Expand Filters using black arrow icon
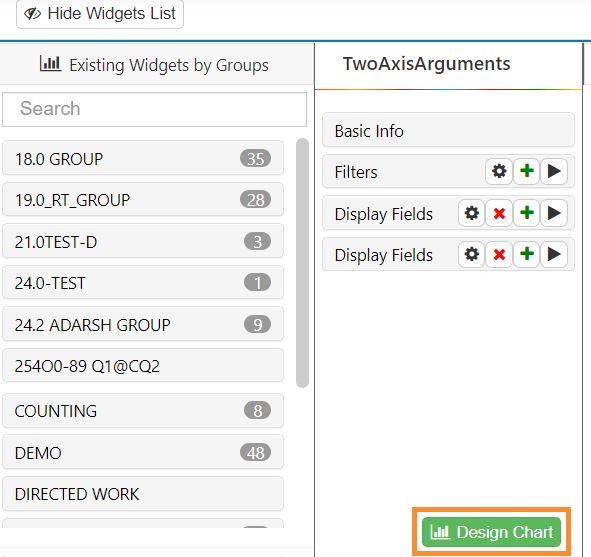 coord(554,171)
